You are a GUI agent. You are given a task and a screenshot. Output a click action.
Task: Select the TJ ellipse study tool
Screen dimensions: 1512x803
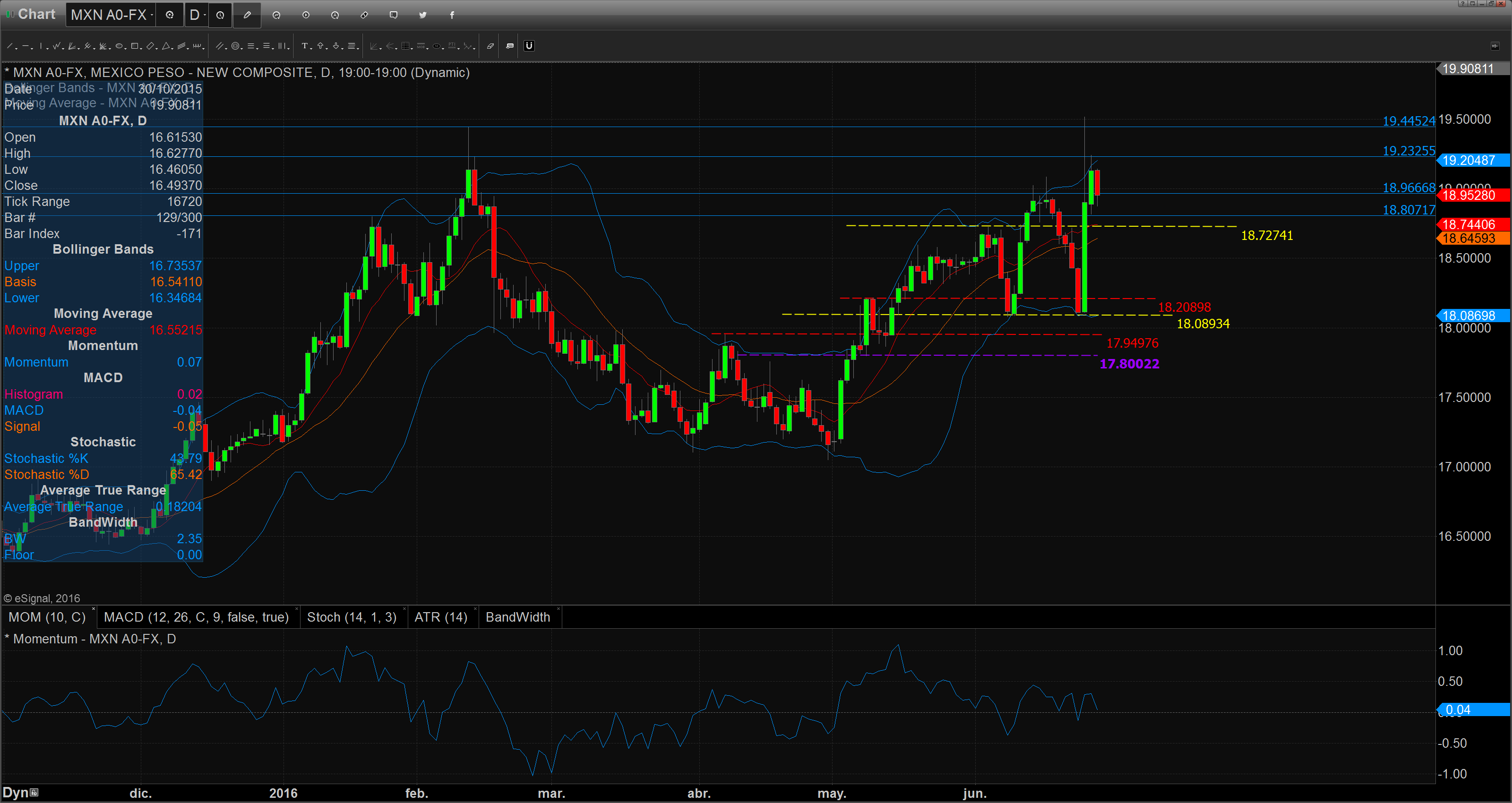[x=437, y=46]
